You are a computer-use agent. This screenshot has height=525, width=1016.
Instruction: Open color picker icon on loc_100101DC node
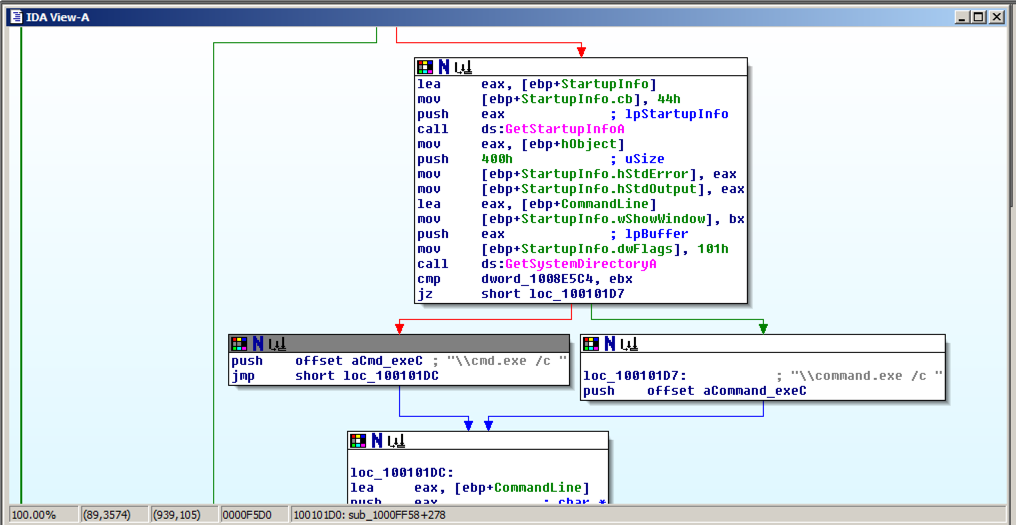(358, 441)
